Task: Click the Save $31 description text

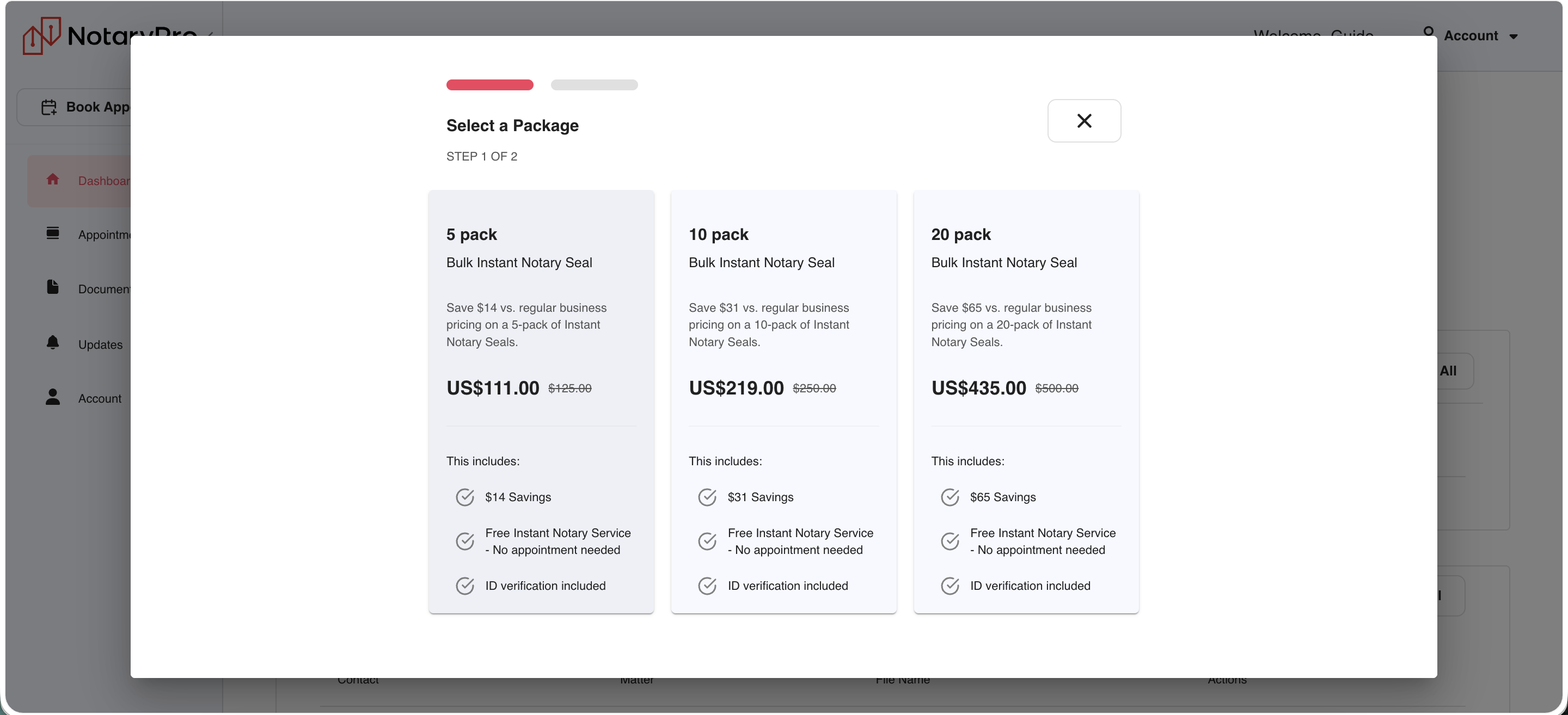Action: tap(769, 325)
